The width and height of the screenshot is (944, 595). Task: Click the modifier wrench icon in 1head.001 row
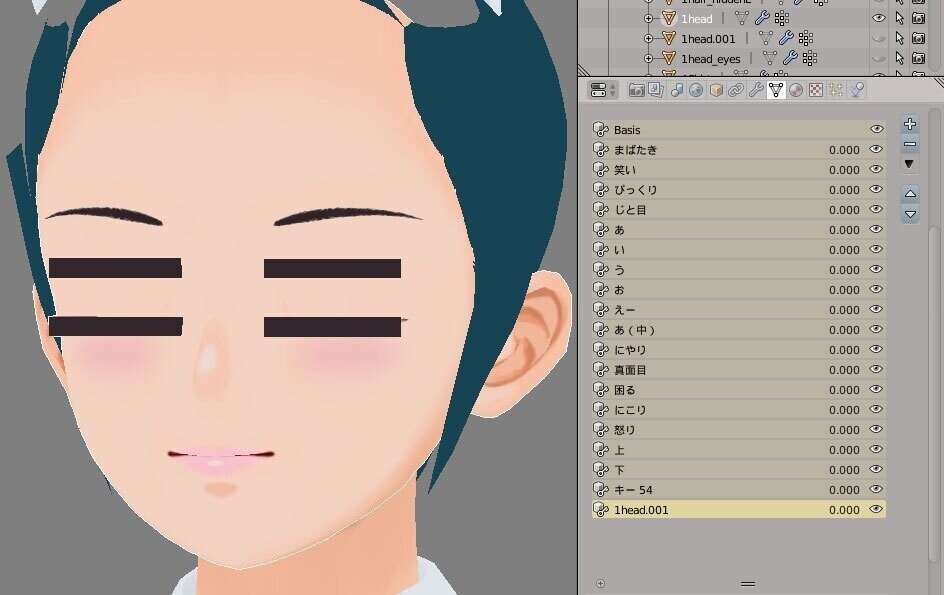pos(786,39)
